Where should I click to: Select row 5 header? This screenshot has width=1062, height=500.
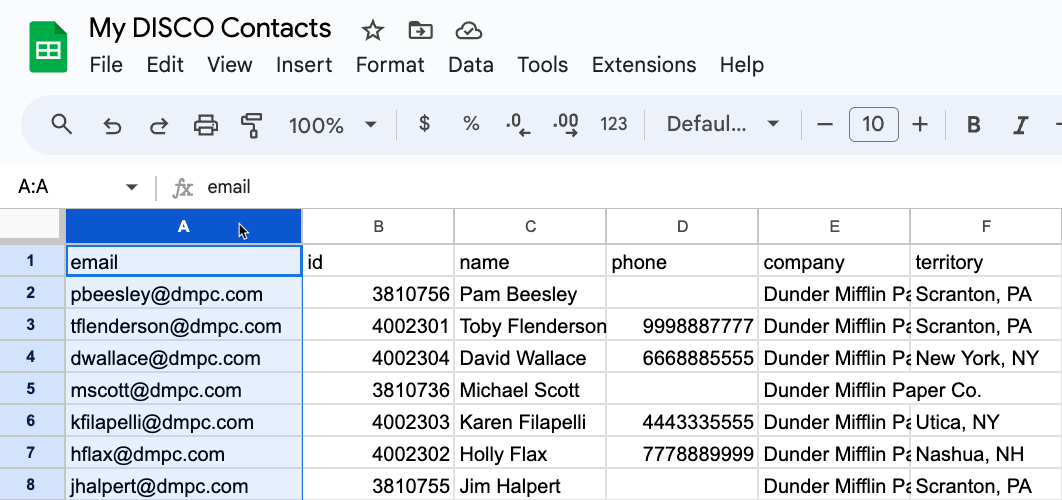click(33, 389)
